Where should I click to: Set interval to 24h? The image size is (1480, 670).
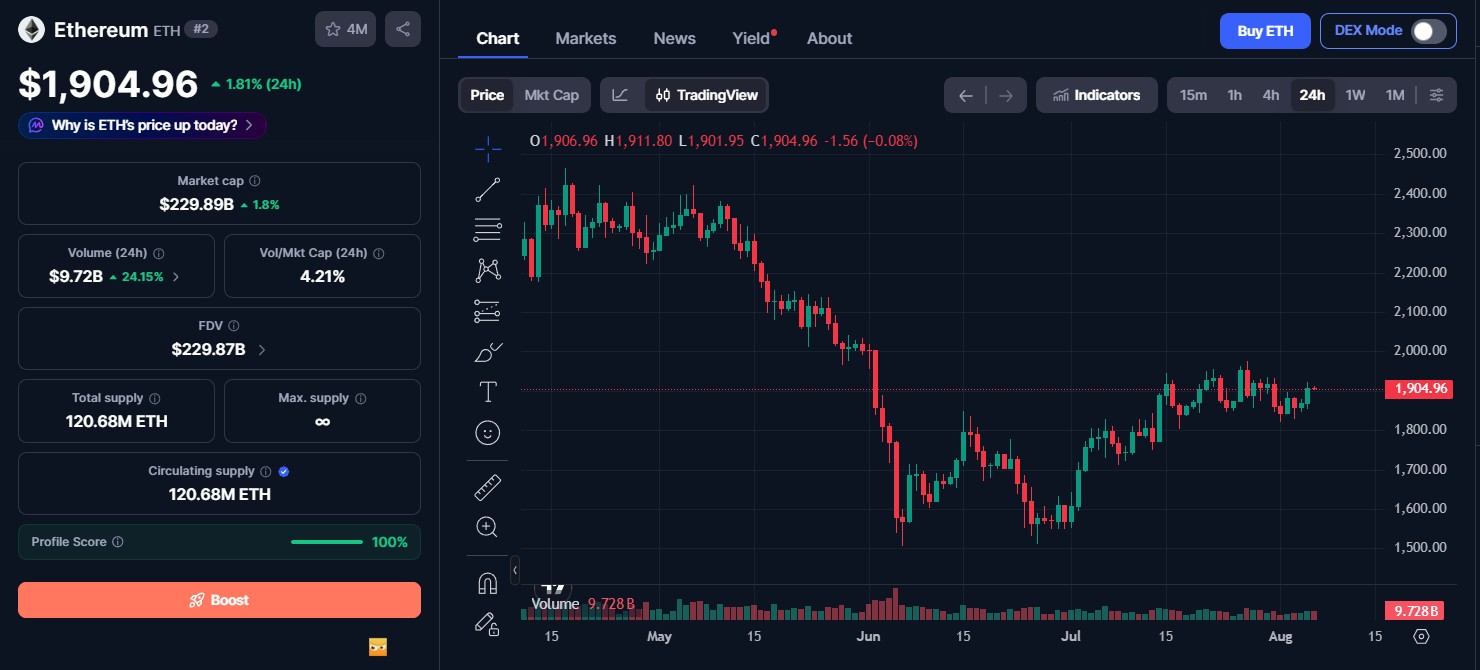[x=1312, y=95]
